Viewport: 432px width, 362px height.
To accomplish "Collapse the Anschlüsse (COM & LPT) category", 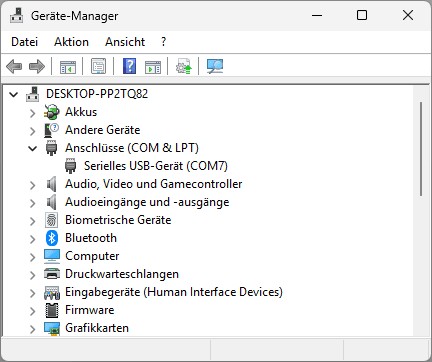I will point(32,148).
